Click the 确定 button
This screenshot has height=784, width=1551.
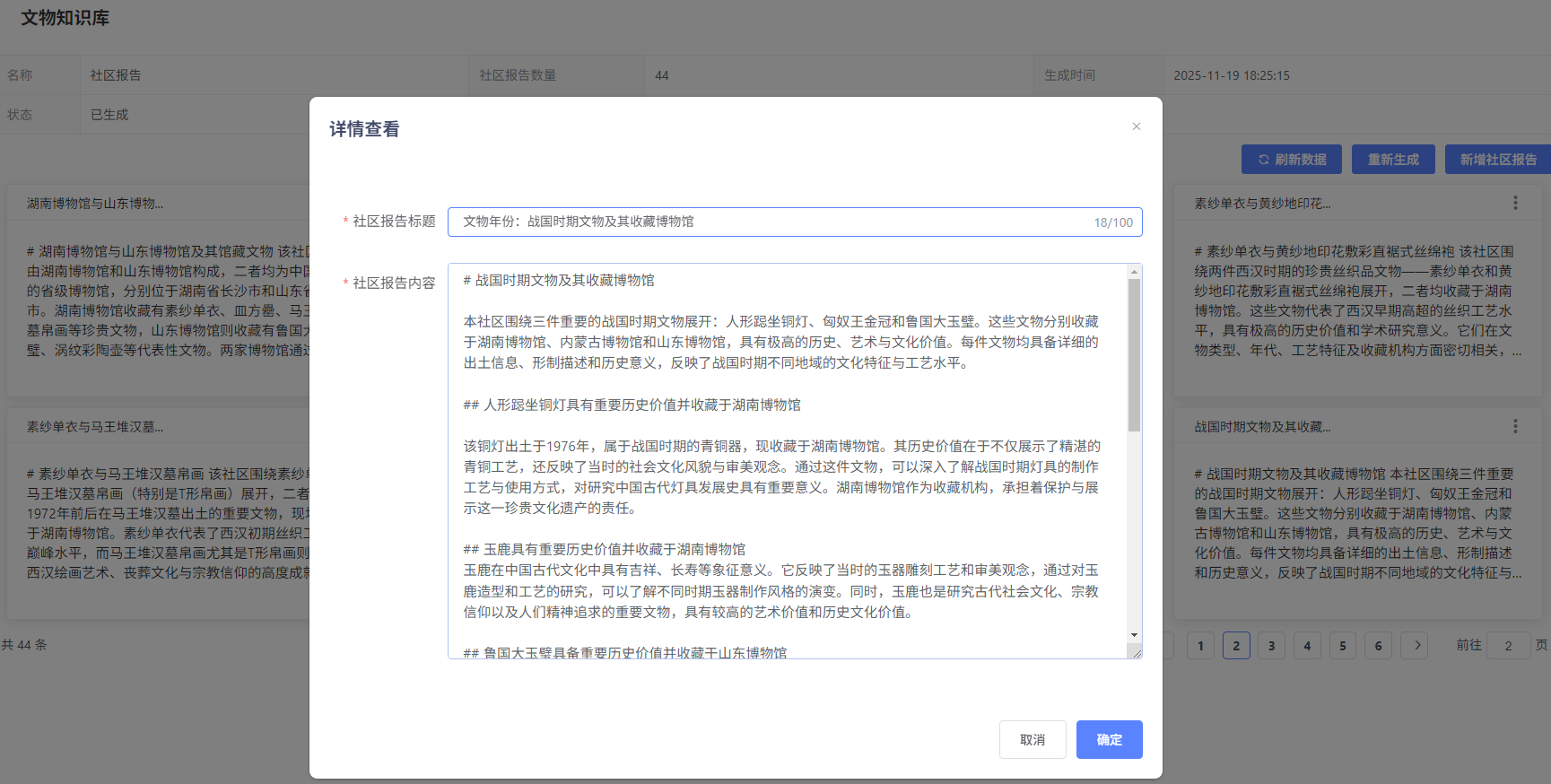(1109, 739)
